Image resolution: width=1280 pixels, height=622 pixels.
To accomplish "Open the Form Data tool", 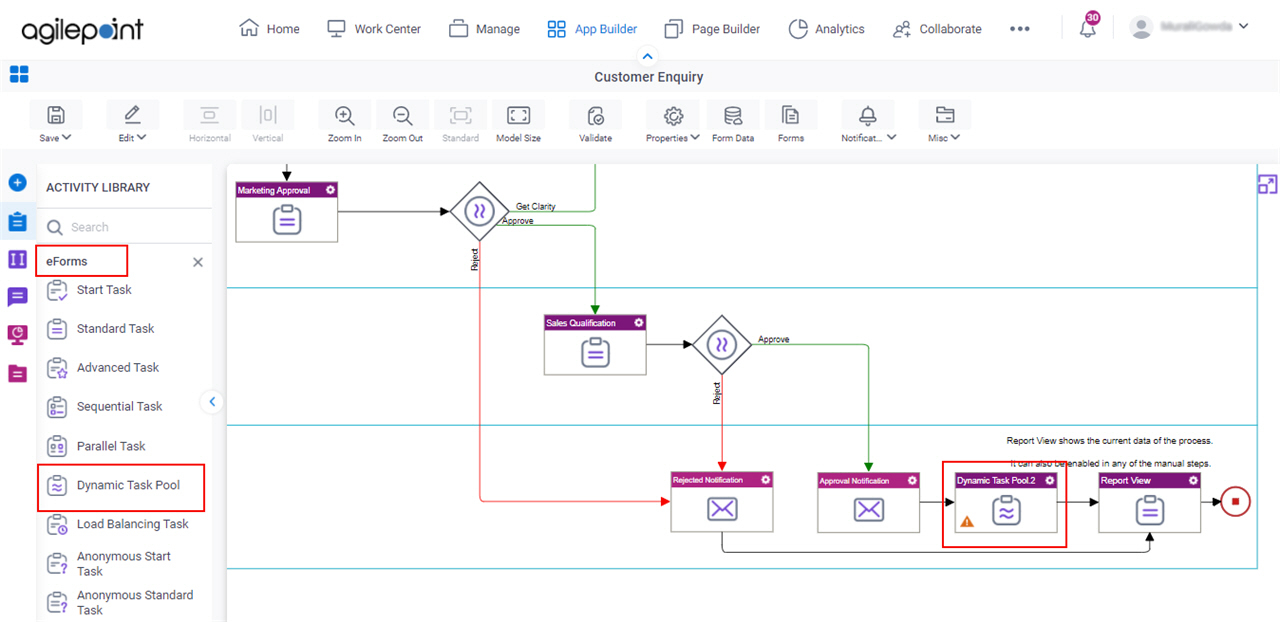I will (x=733, y=122).
